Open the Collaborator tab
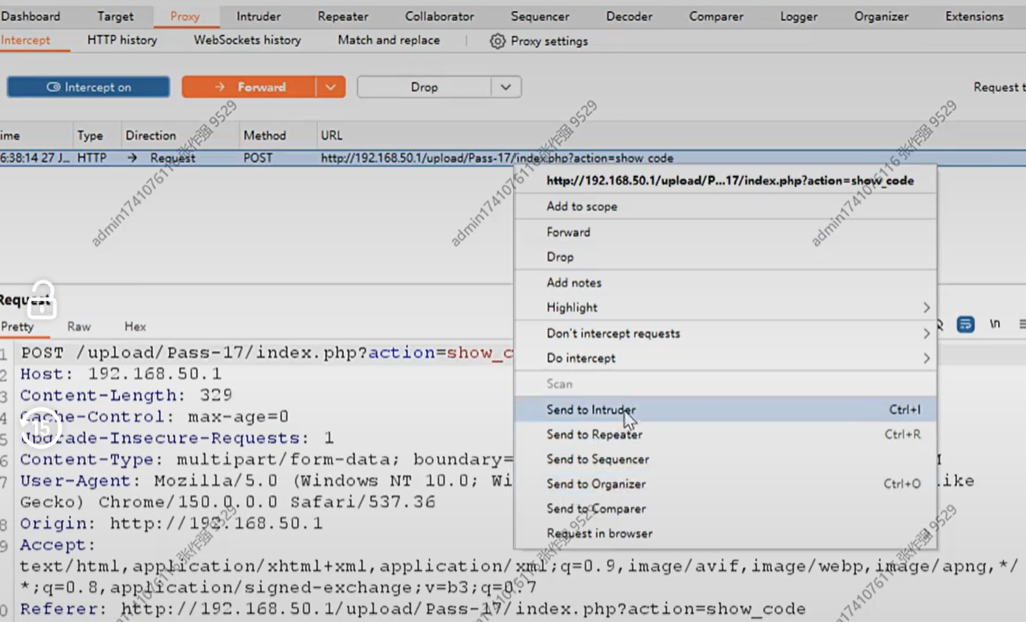 pyautogui.click(x=439, y=16)
